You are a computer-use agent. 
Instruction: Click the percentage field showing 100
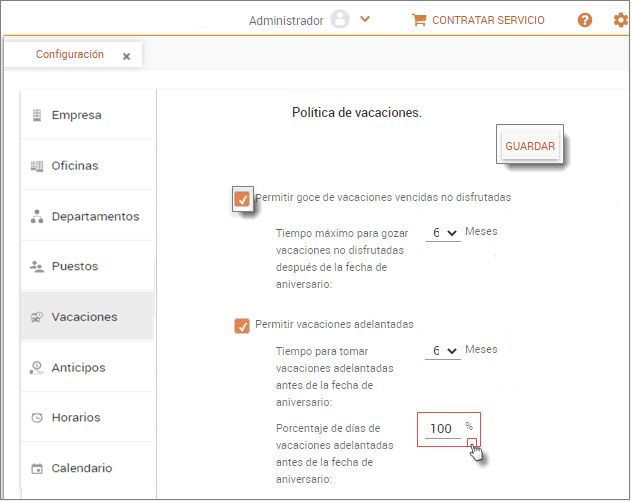point(441,428)
